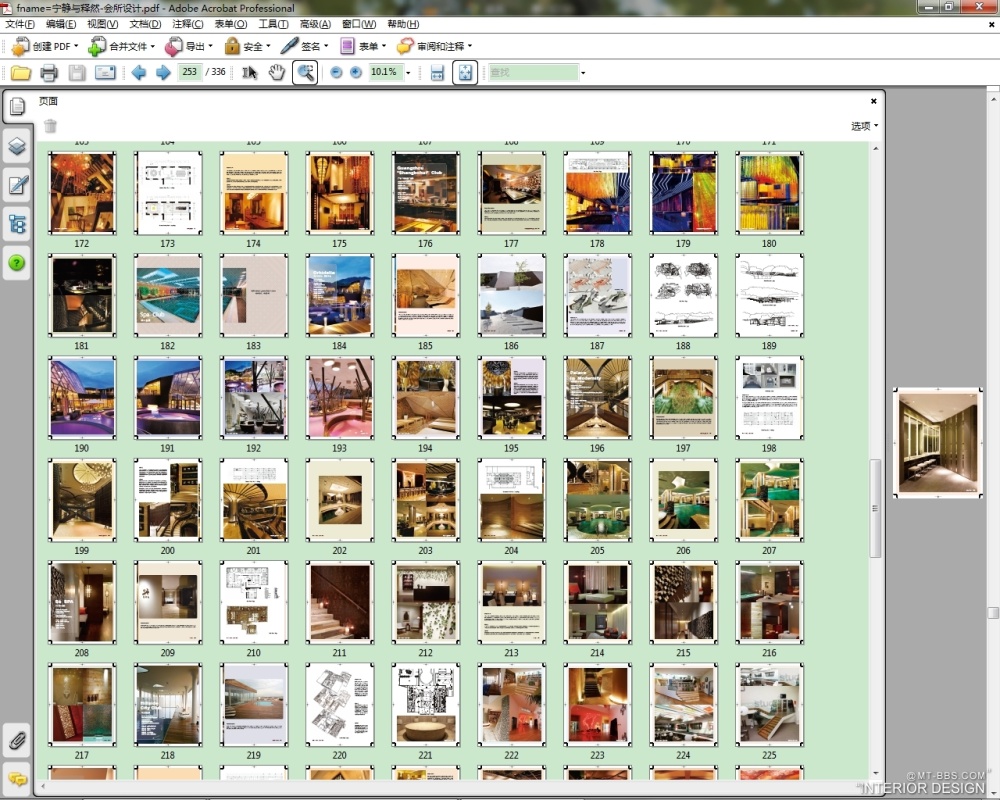Screen dimensions: 1000x800
Task: Expand the 选项 options dropdown in Pages panel
Action: pos(864,126)
